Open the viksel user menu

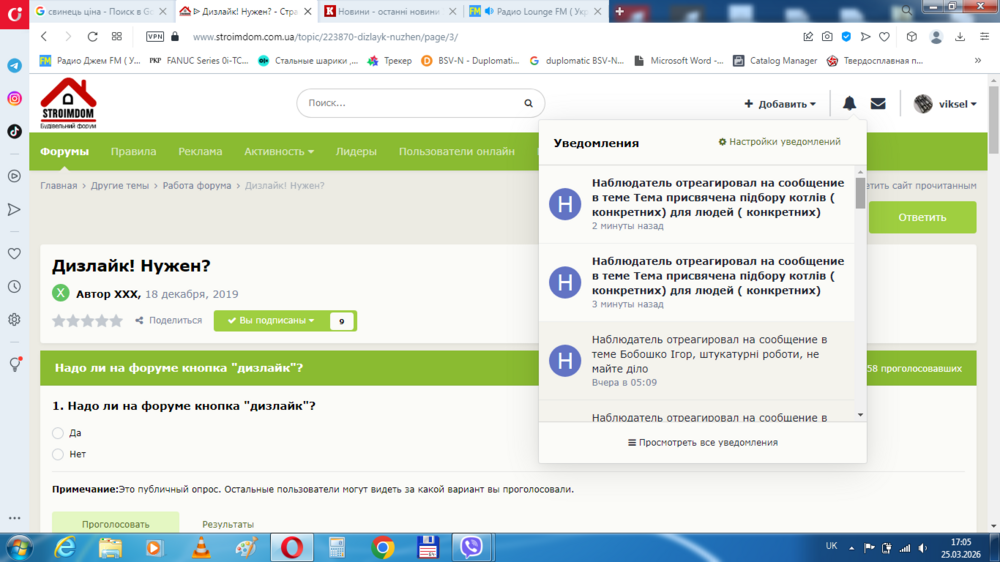(945, 103)
